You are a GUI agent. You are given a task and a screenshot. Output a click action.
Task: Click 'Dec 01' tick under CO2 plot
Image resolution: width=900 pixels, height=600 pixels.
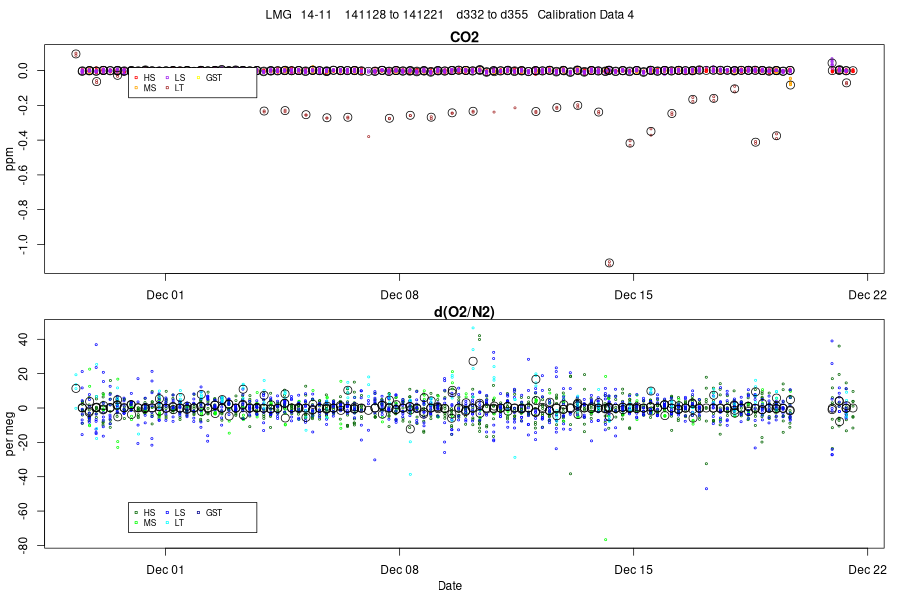[165, 295]
